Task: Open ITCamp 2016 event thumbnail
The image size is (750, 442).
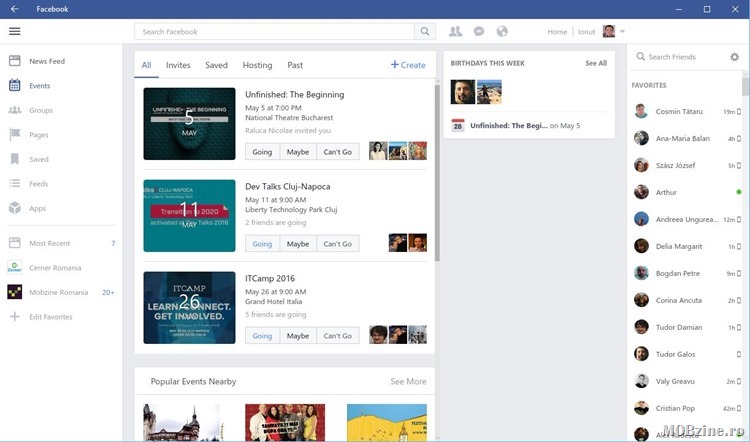Action: point(189,307)
